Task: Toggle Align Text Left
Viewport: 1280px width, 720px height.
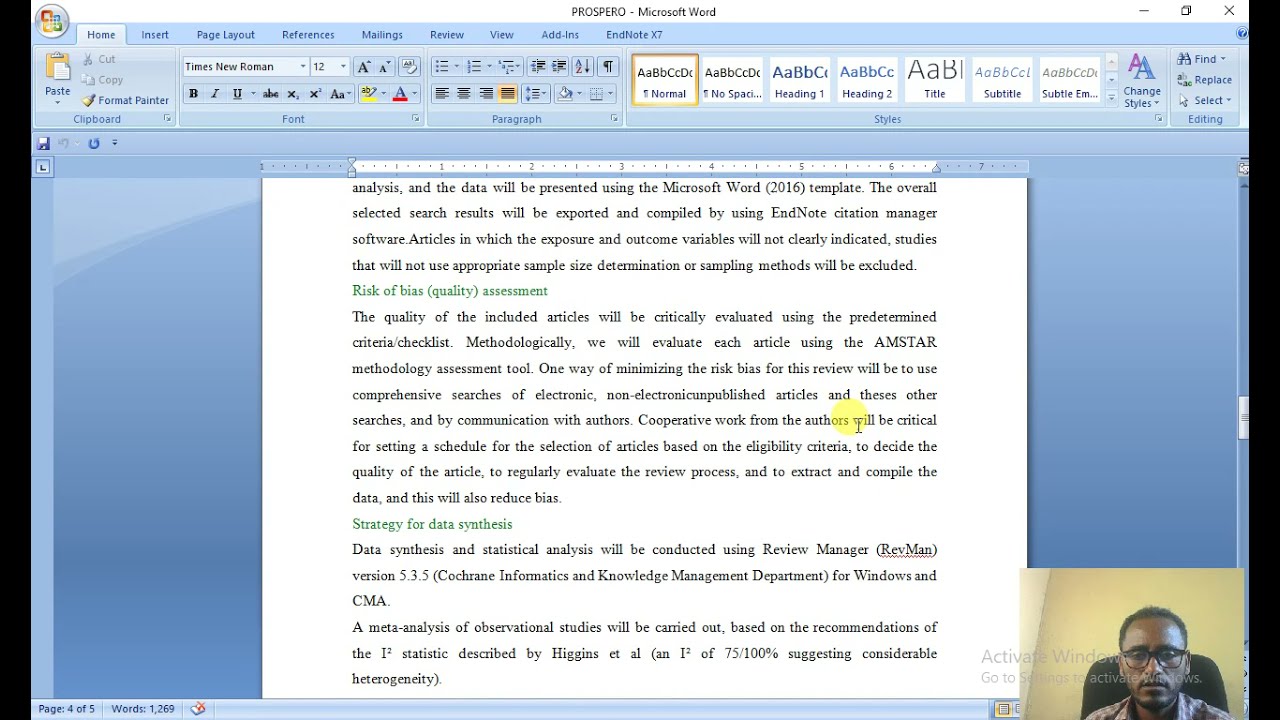Action: (442, 94)
